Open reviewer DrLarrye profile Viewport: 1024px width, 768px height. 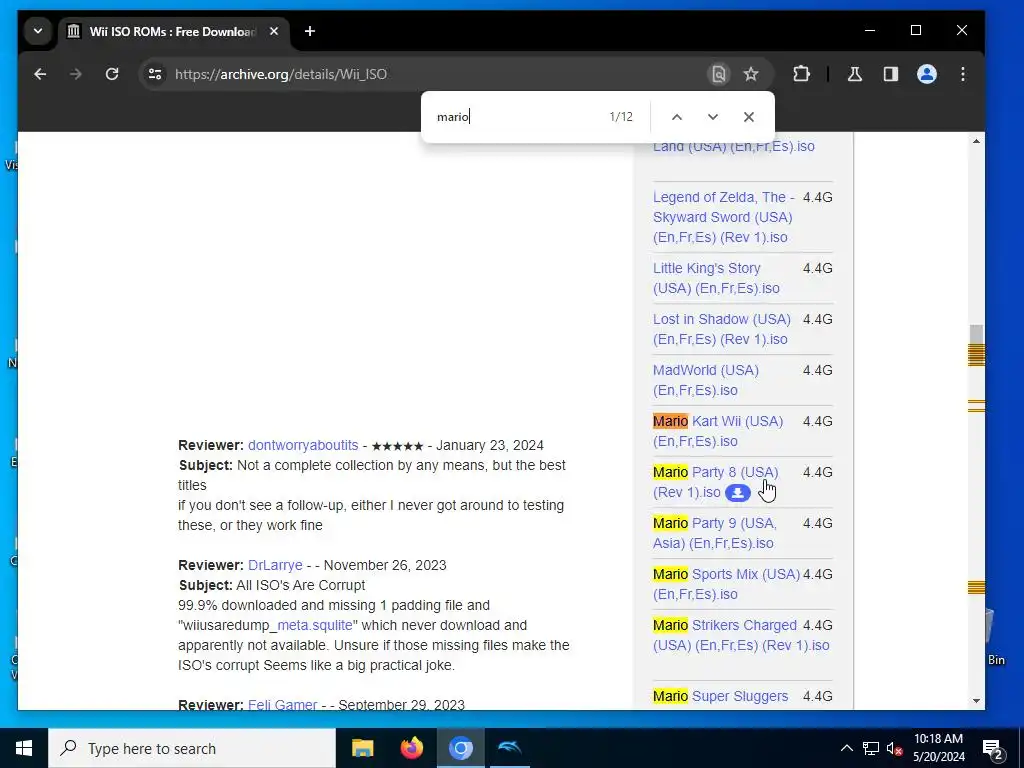275,565
